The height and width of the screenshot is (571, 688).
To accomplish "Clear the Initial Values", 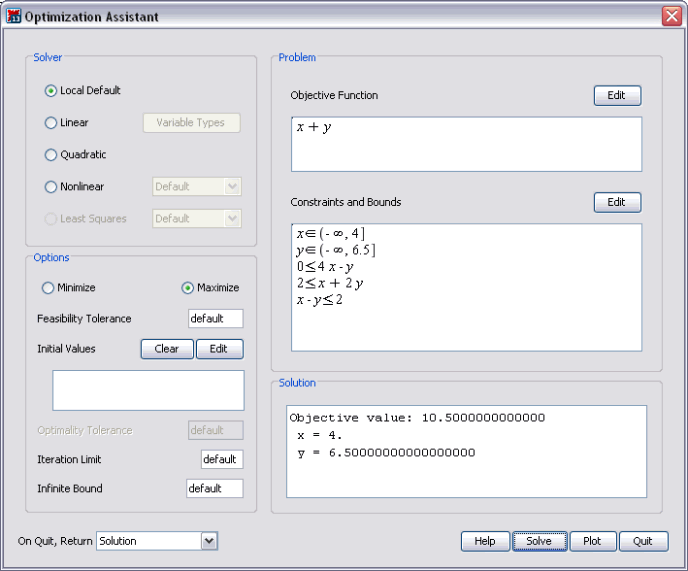I will (x=167, y=349).
